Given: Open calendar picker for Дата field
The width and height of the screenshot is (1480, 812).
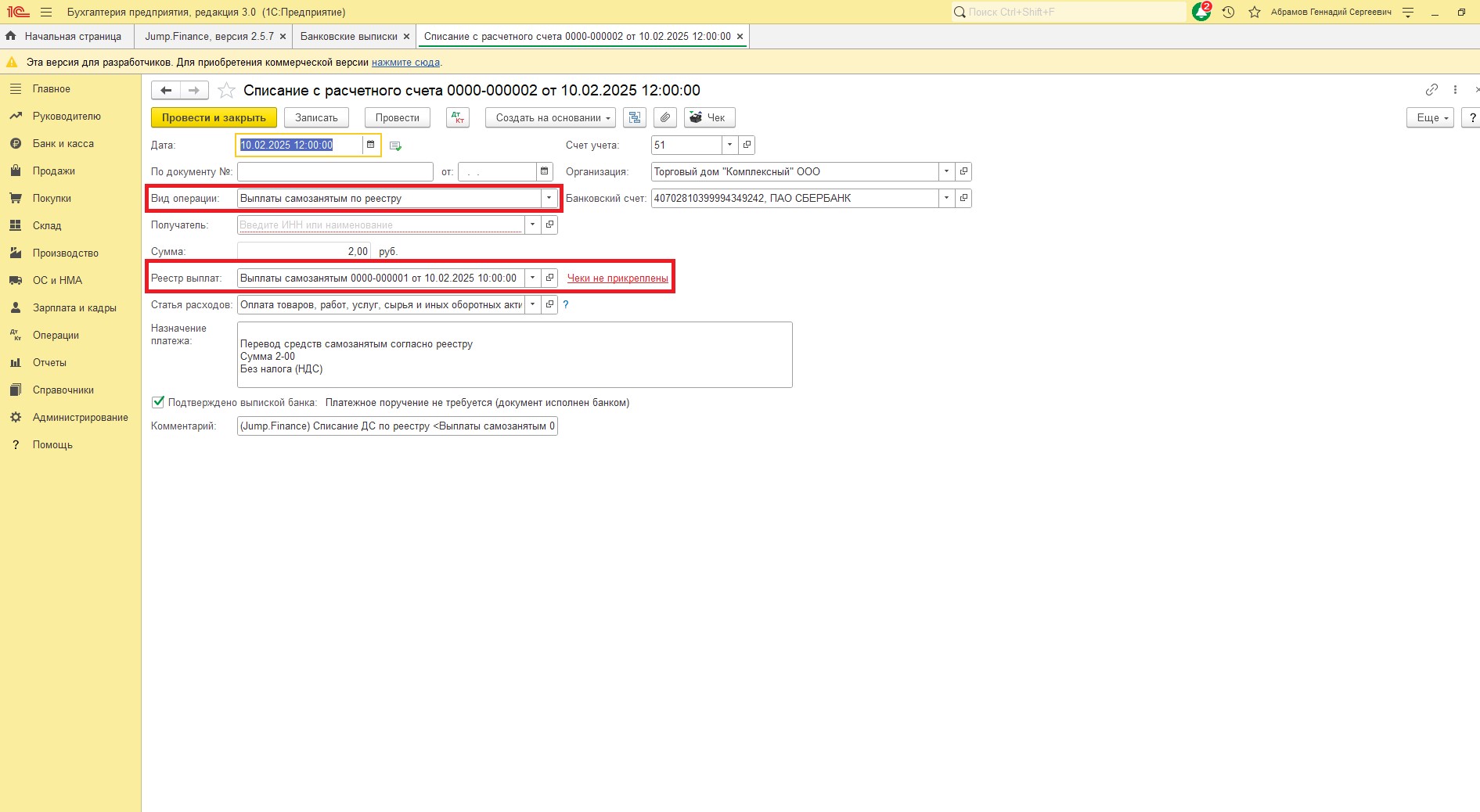Looking at the screenshot, I should 371,145.
